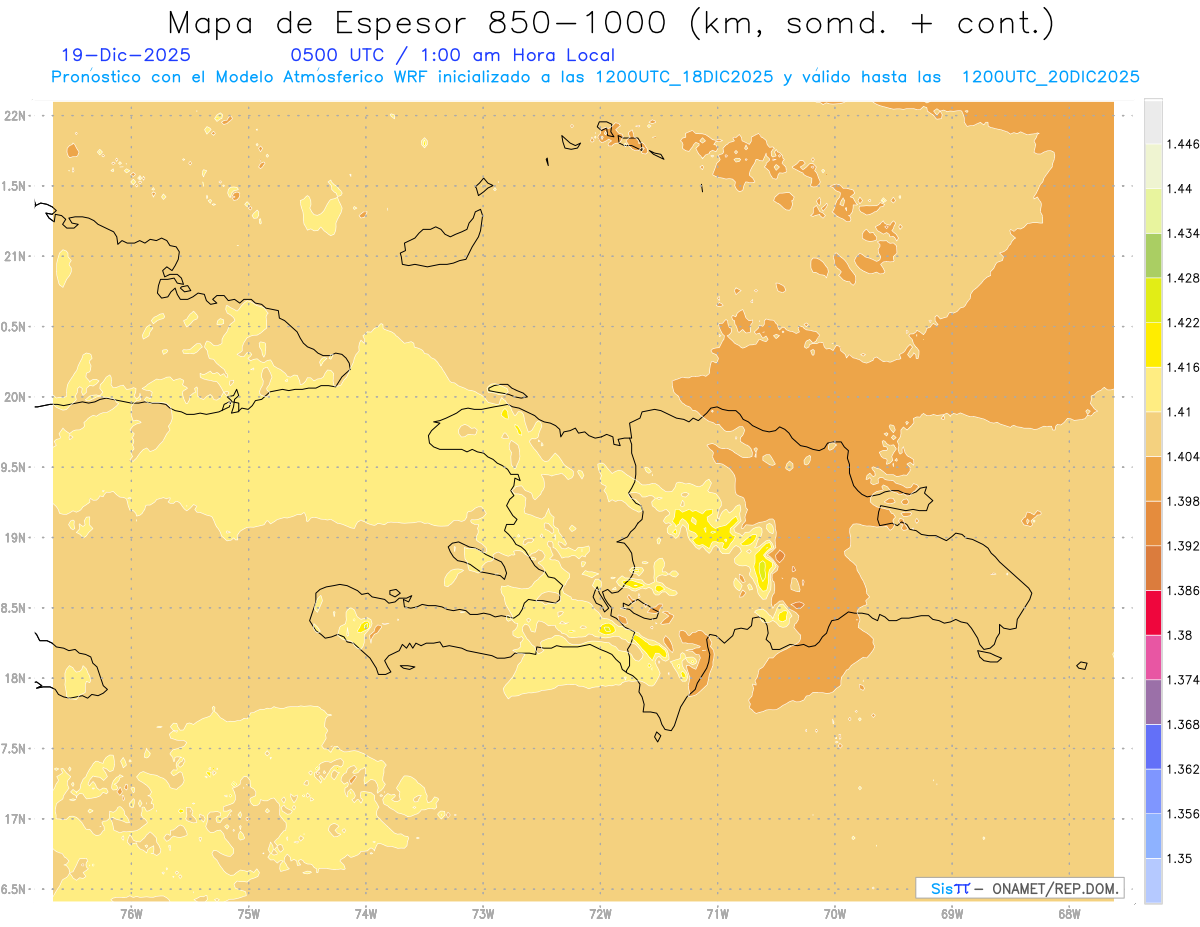Click the purple swatch in the color bar

(1153, 702)
